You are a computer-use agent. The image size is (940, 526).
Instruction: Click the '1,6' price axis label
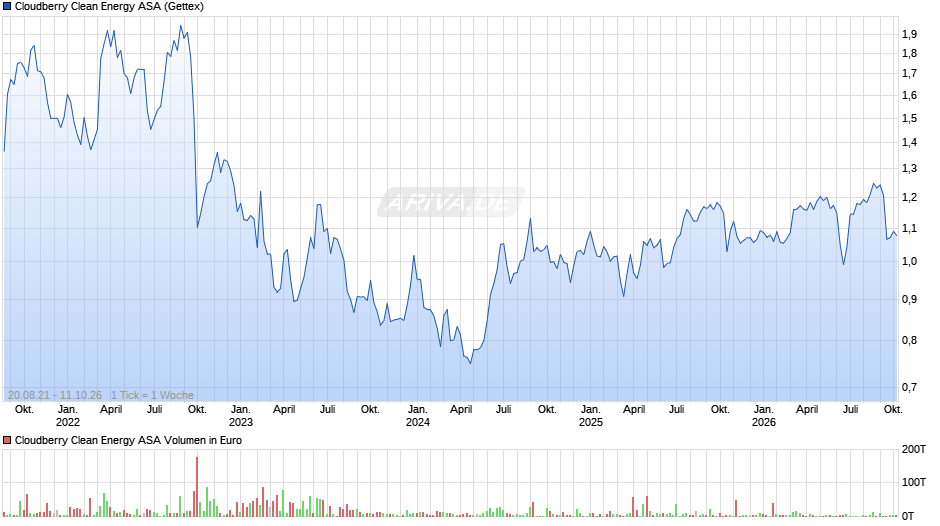pyautogui.click(x=909, y=95)
